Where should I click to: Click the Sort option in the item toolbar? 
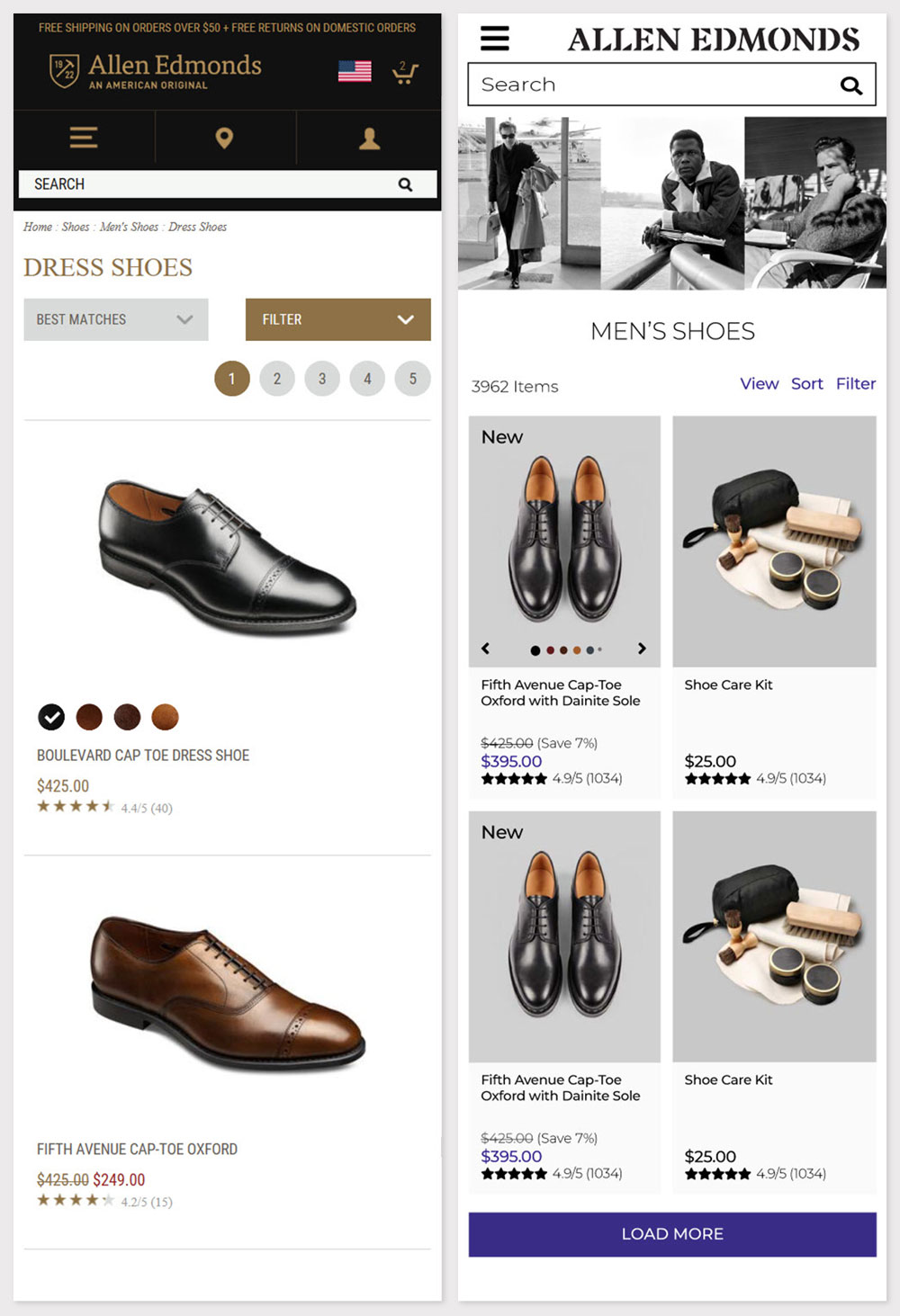pyautogui.click(x=807, y=384)
